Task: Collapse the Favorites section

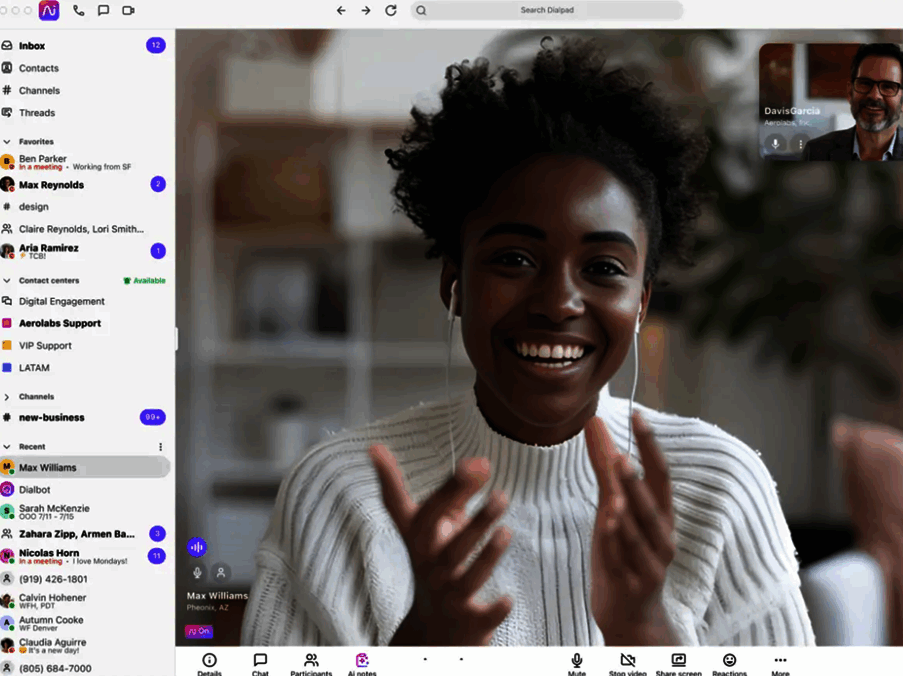Action: click(8, 142)
